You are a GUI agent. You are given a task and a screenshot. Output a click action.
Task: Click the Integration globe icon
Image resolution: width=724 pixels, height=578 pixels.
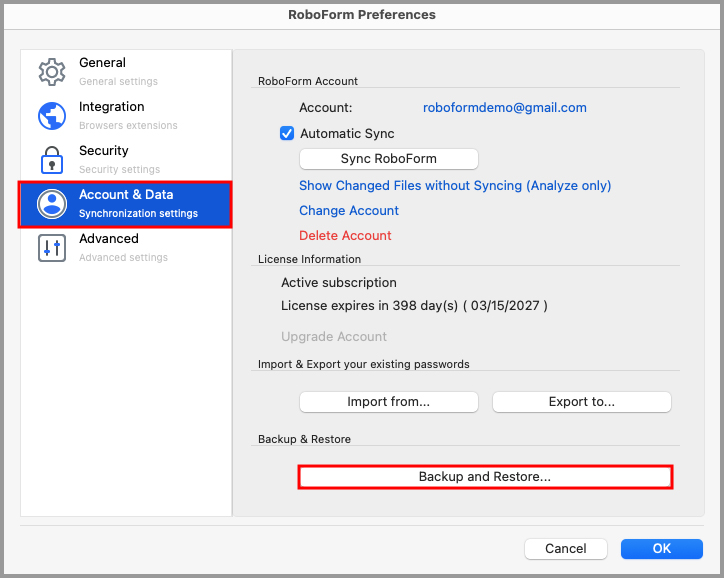pos(51,116)
